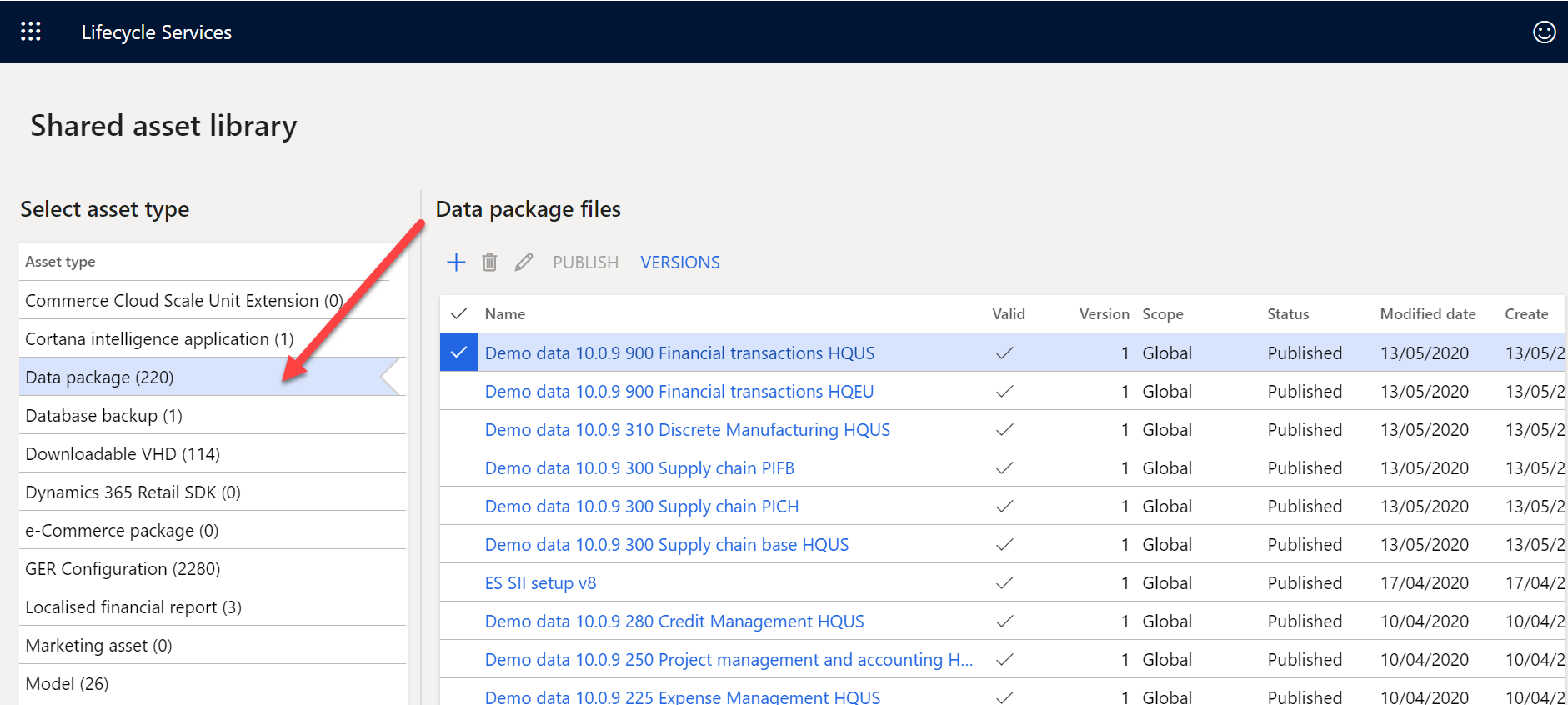Image resolution: width=1568 pixels, height=705 pixels.
Task: Select Marketing asset (0) asset type
Action: (213, 645)
